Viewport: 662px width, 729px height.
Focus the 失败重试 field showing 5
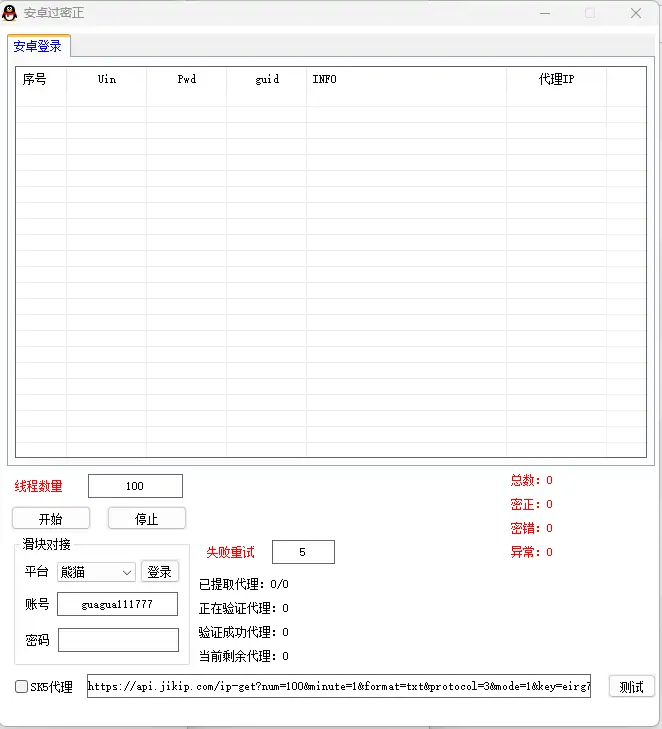tap(303, 552)
